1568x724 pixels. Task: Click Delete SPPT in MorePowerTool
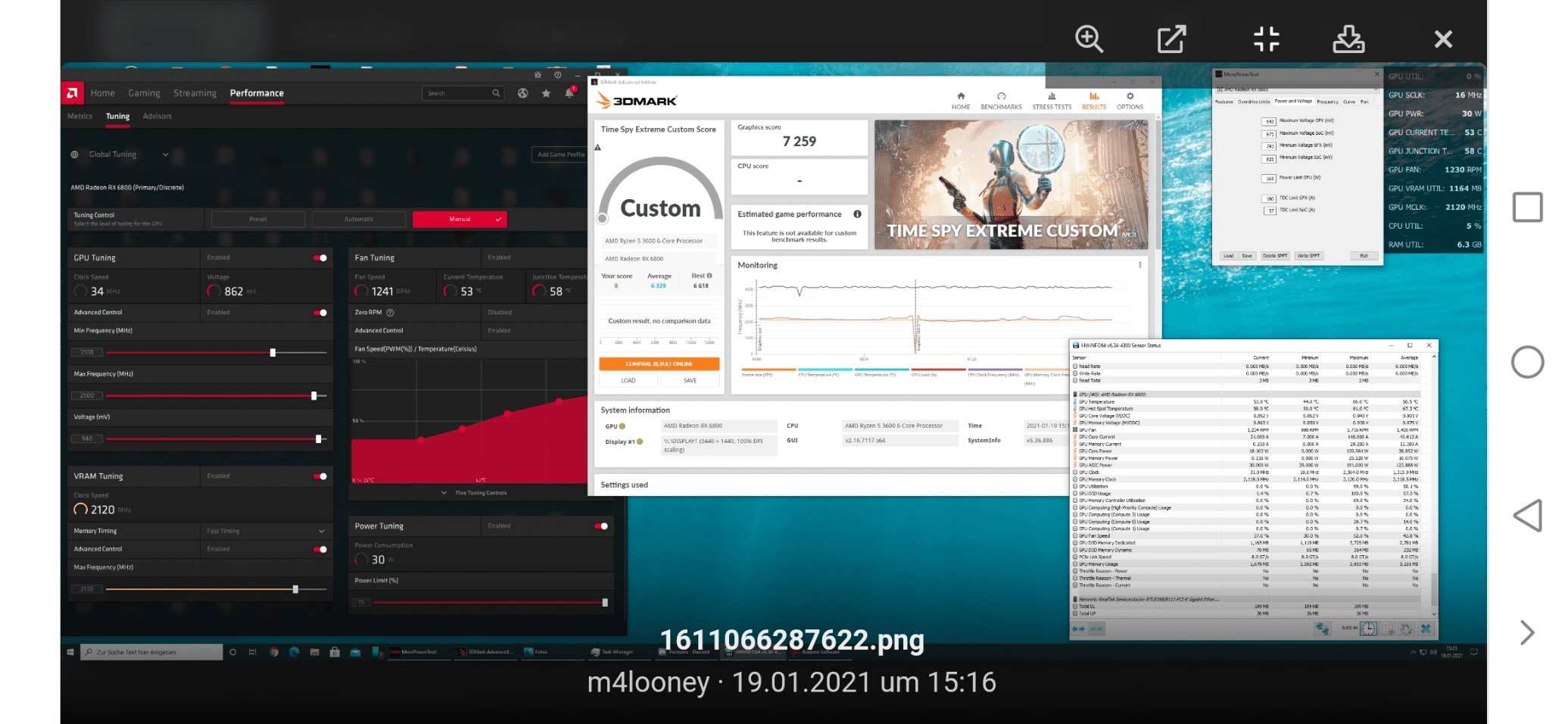[1275, 256]
